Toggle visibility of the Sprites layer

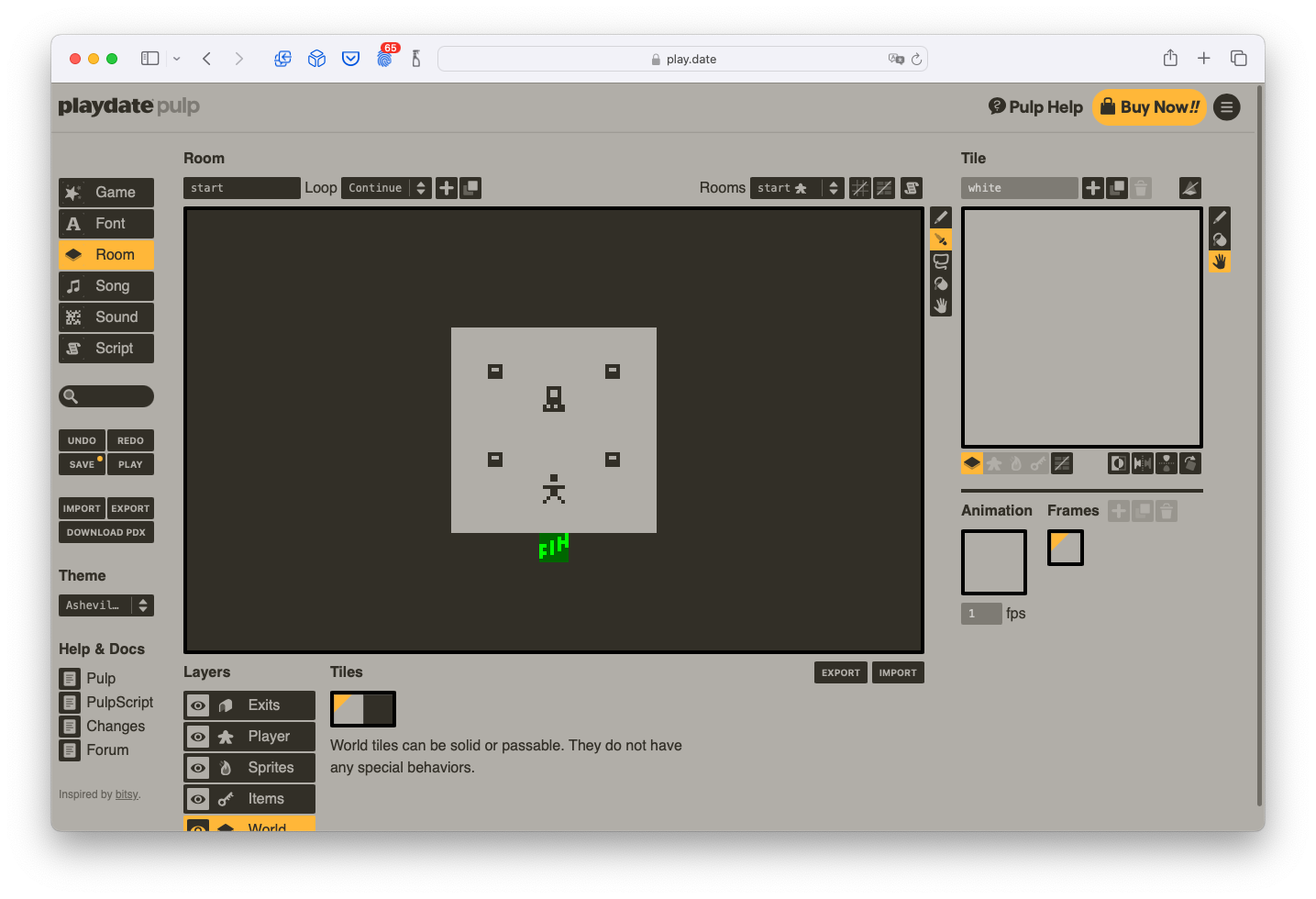(198, 768)
